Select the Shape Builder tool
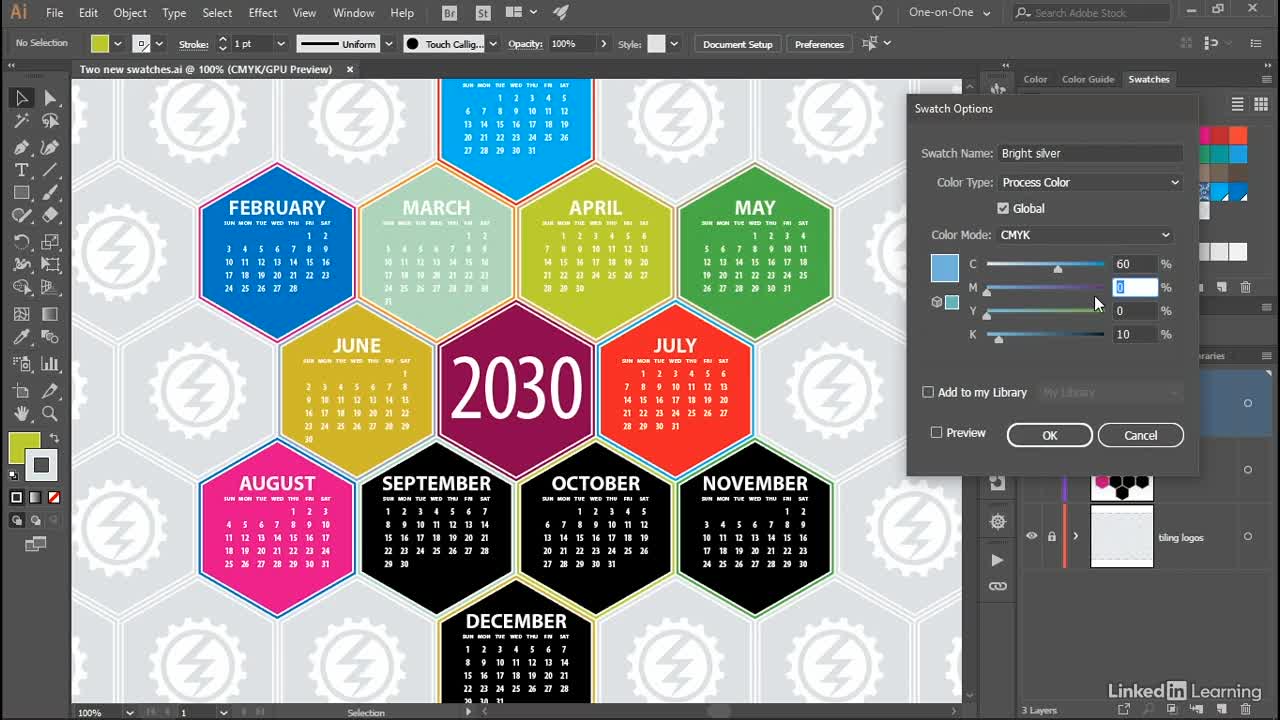The width and height of the screenshot is (1280, 720). click(21, 290)
